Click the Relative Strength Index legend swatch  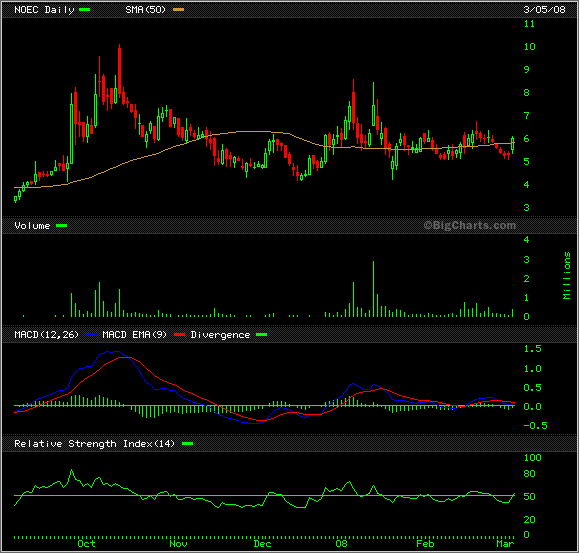[x=188, y=443]
